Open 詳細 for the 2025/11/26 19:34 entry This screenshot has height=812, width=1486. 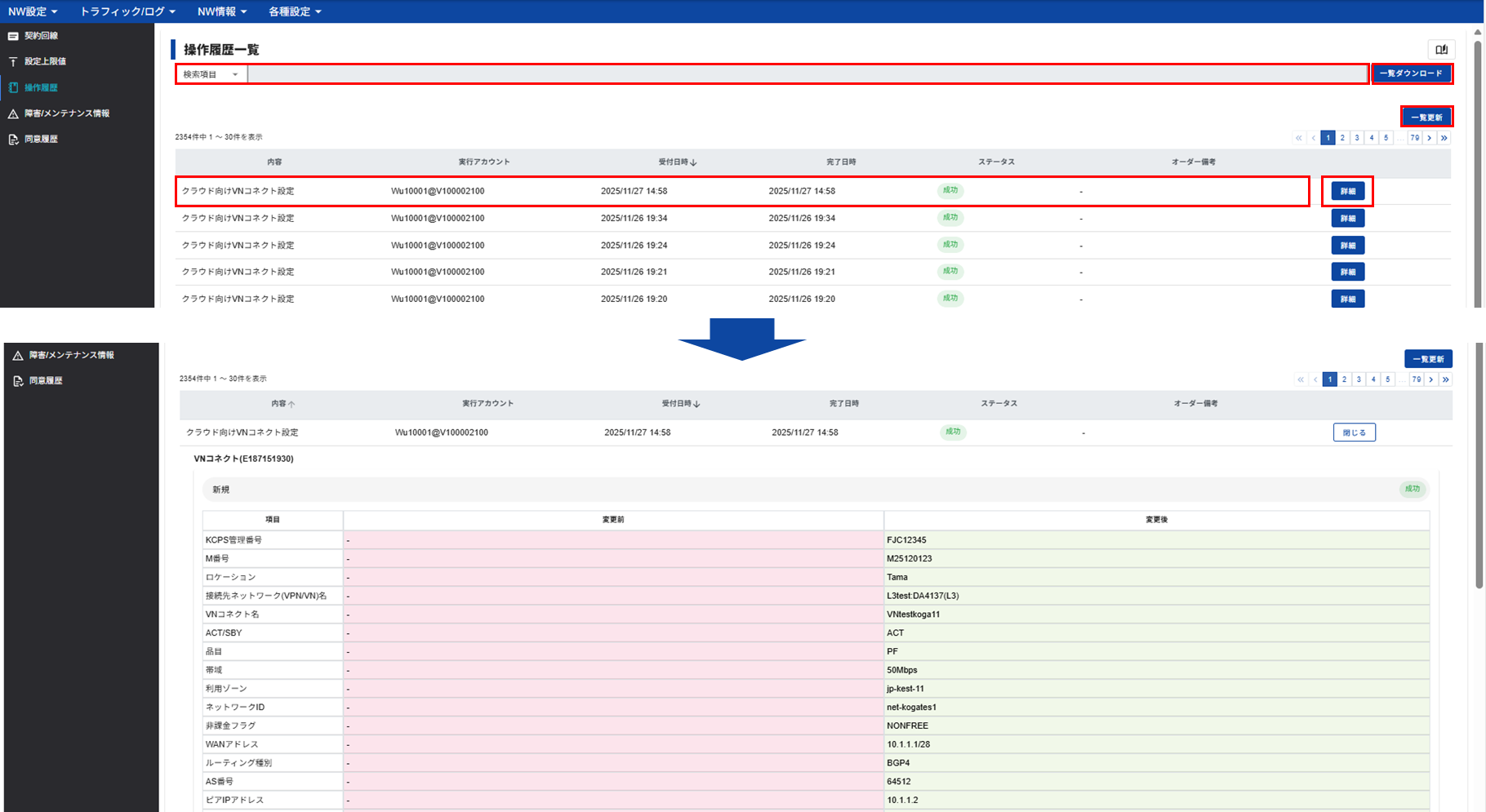pyautogui.click(x=1347, y=218)
